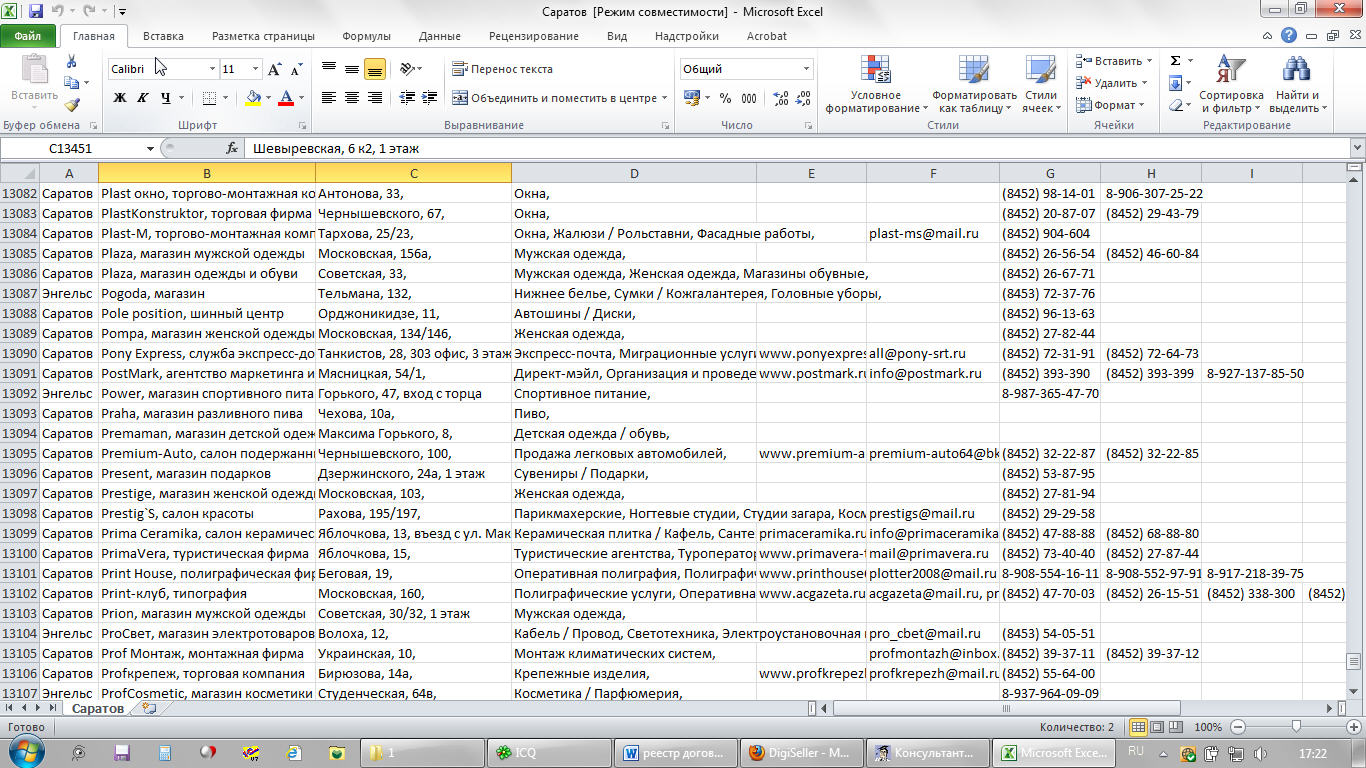Viewport: 1366px width, 768px height.
Task: Click the Paste (Вставить) clipboard icon
Action: [x=34, y=70]
